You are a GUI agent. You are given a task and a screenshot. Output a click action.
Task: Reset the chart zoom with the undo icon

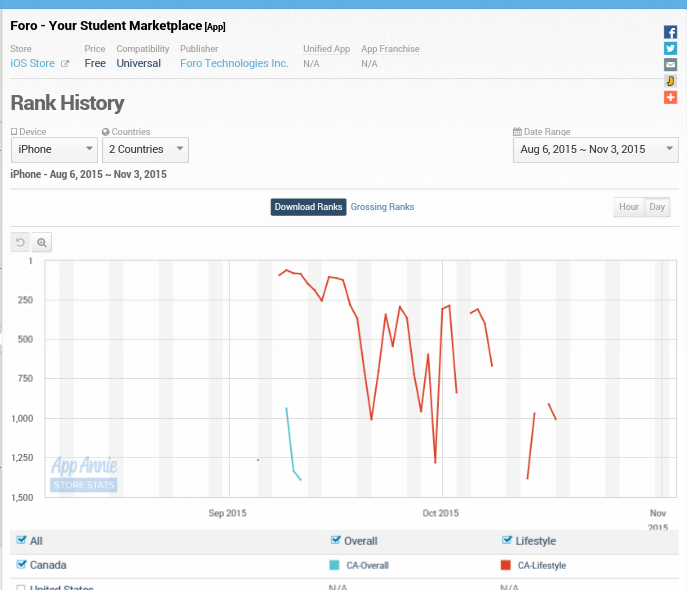point(20,242)
